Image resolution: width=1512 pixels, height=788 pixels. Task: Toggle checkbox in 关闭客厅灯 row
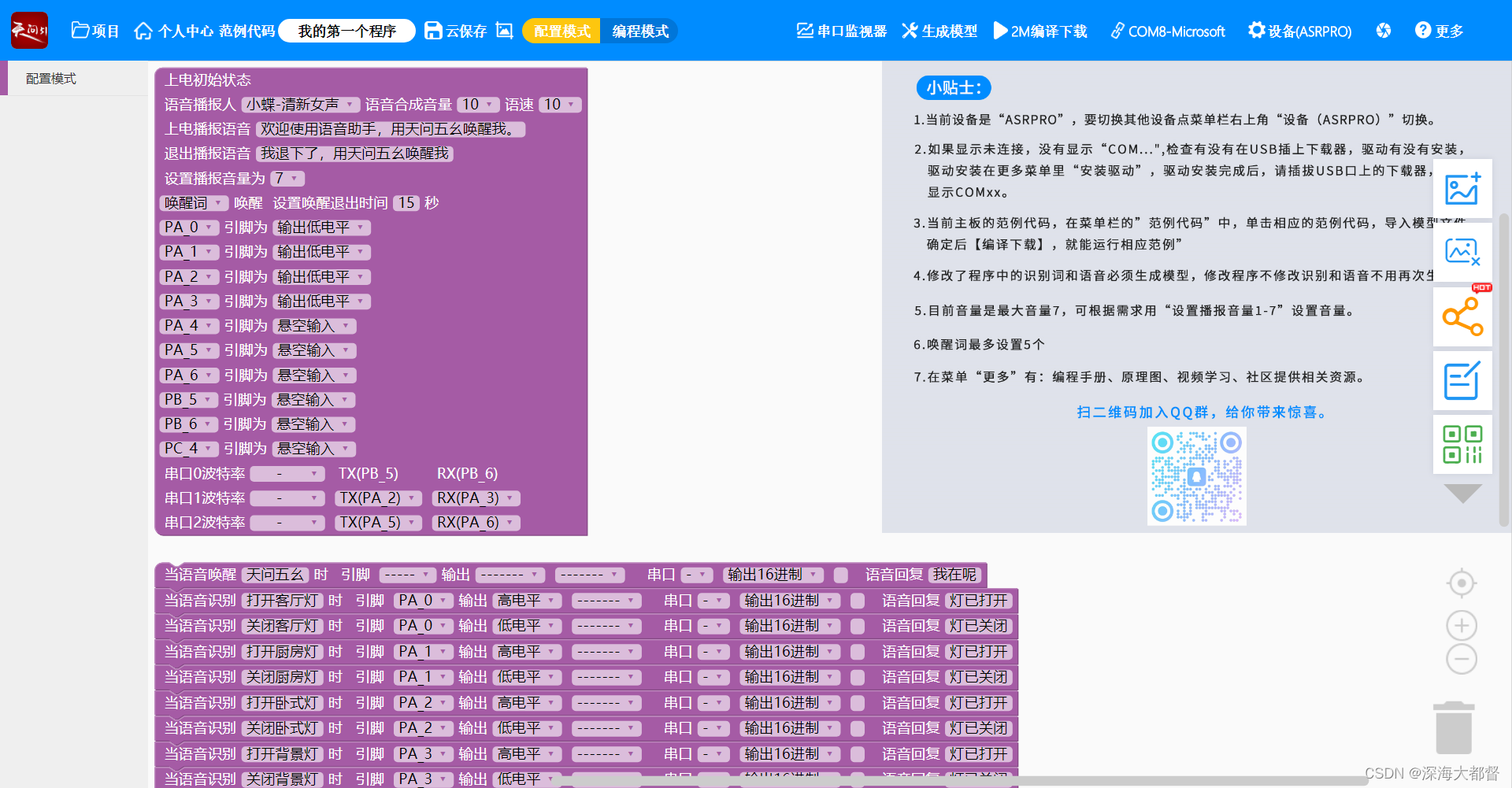pyautogui.click(x=858, y=627)
